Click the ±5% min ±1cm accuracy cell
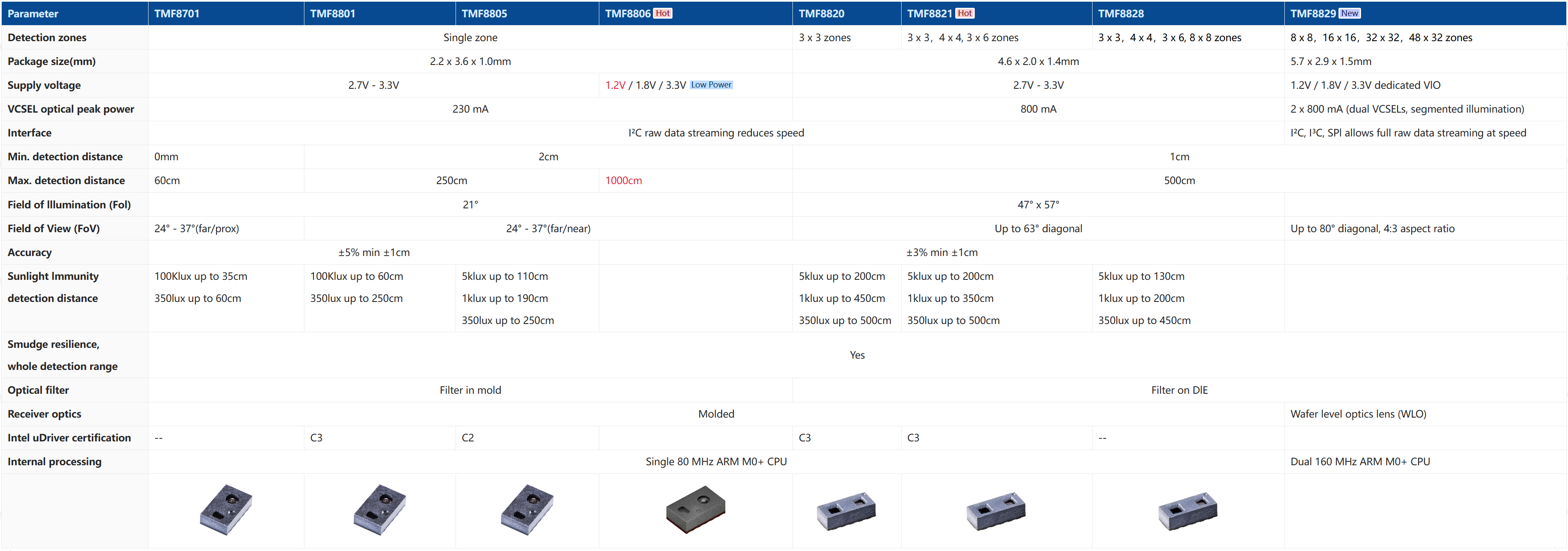The image size is (1568, 551). click(x=374, y=252)
